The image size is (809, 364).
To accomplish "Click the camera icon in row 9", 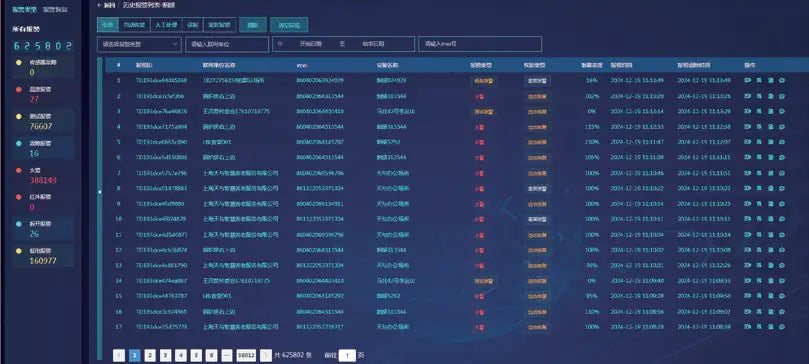I will pos(748,204).
